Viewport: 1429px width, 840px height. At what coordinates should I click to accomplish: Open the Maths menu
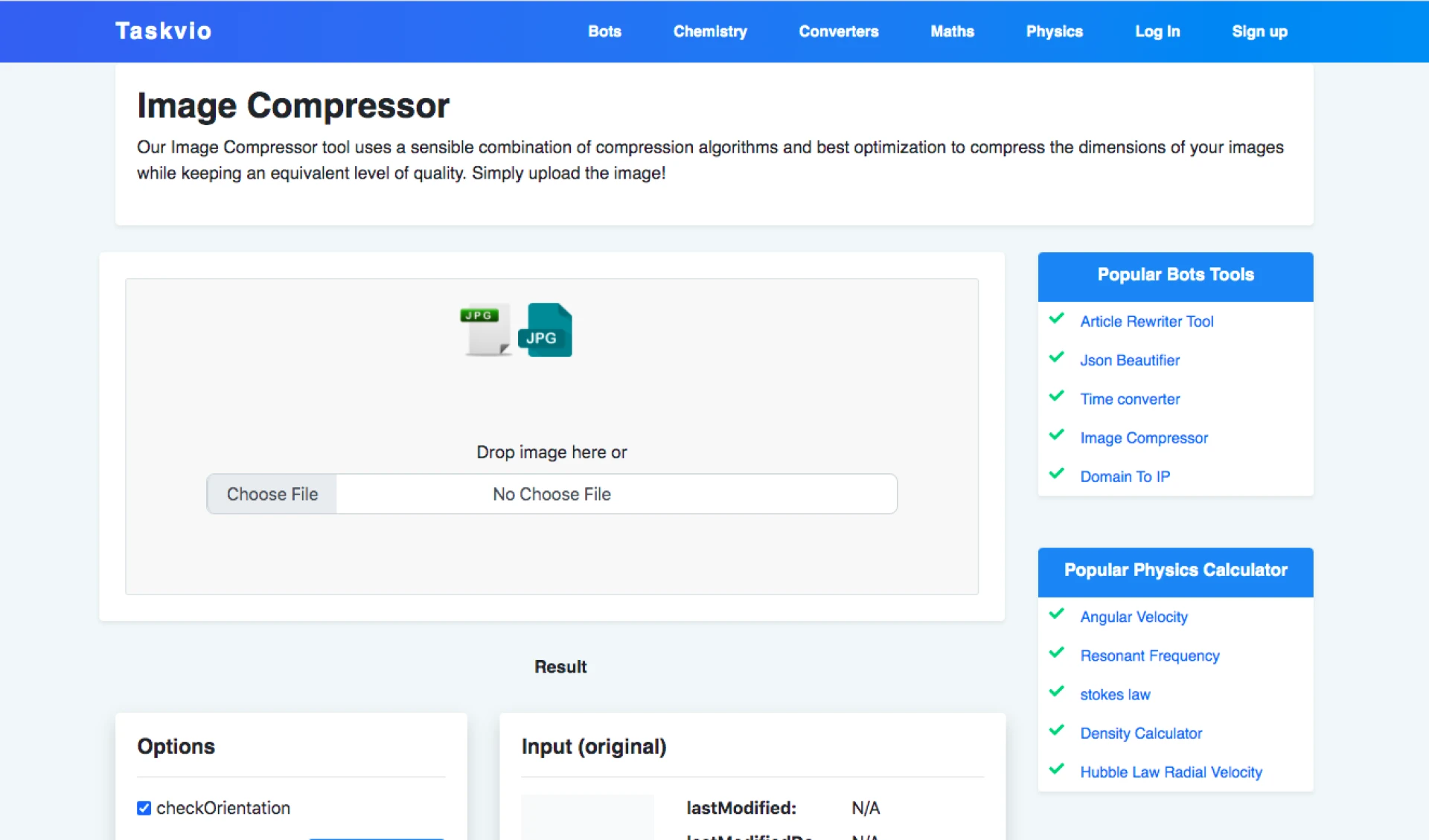click(952, 31)
